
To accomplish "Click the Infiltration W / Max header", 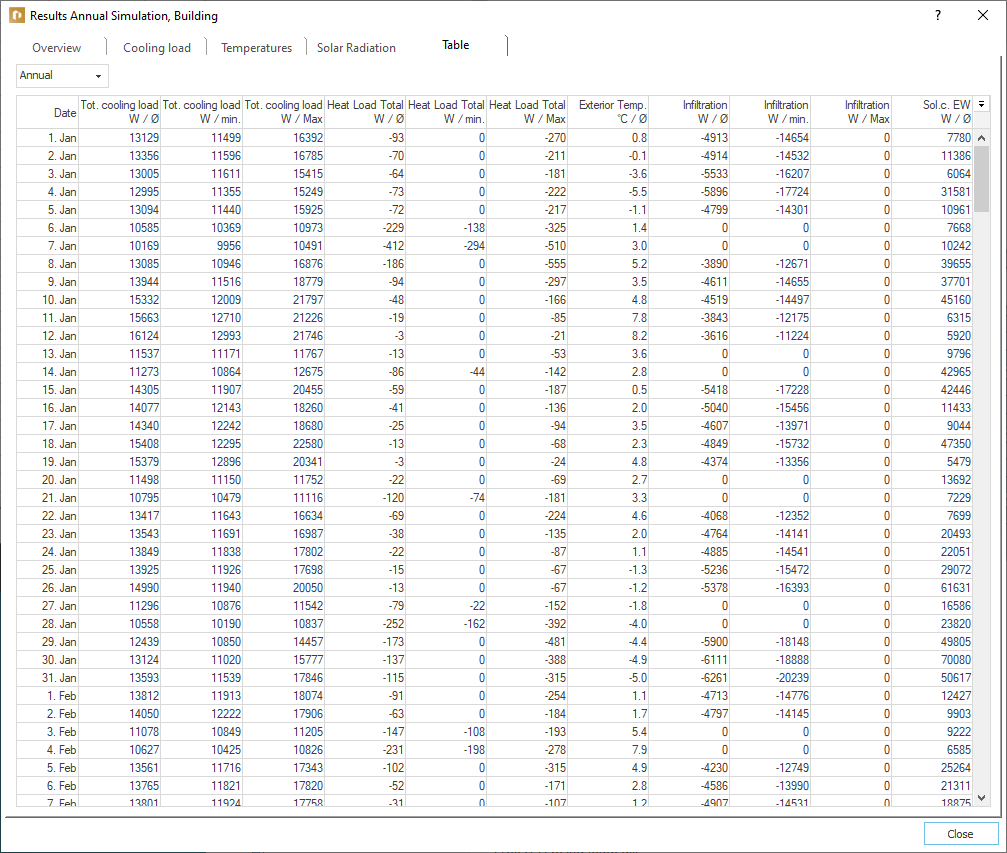I will pyautogui.click(x=851, y=112).
